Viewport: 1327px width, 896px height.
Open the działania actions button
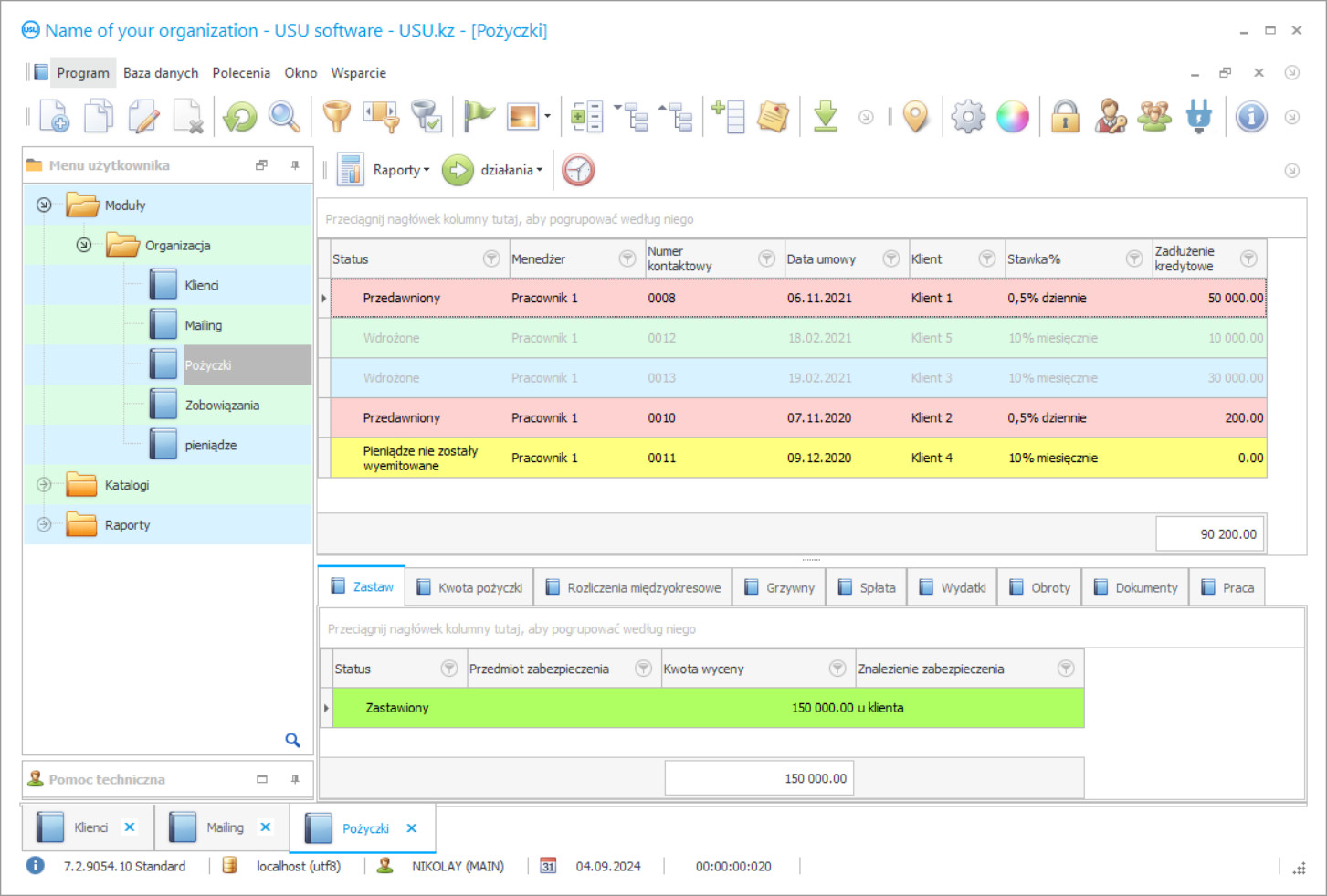coord(494,170)
